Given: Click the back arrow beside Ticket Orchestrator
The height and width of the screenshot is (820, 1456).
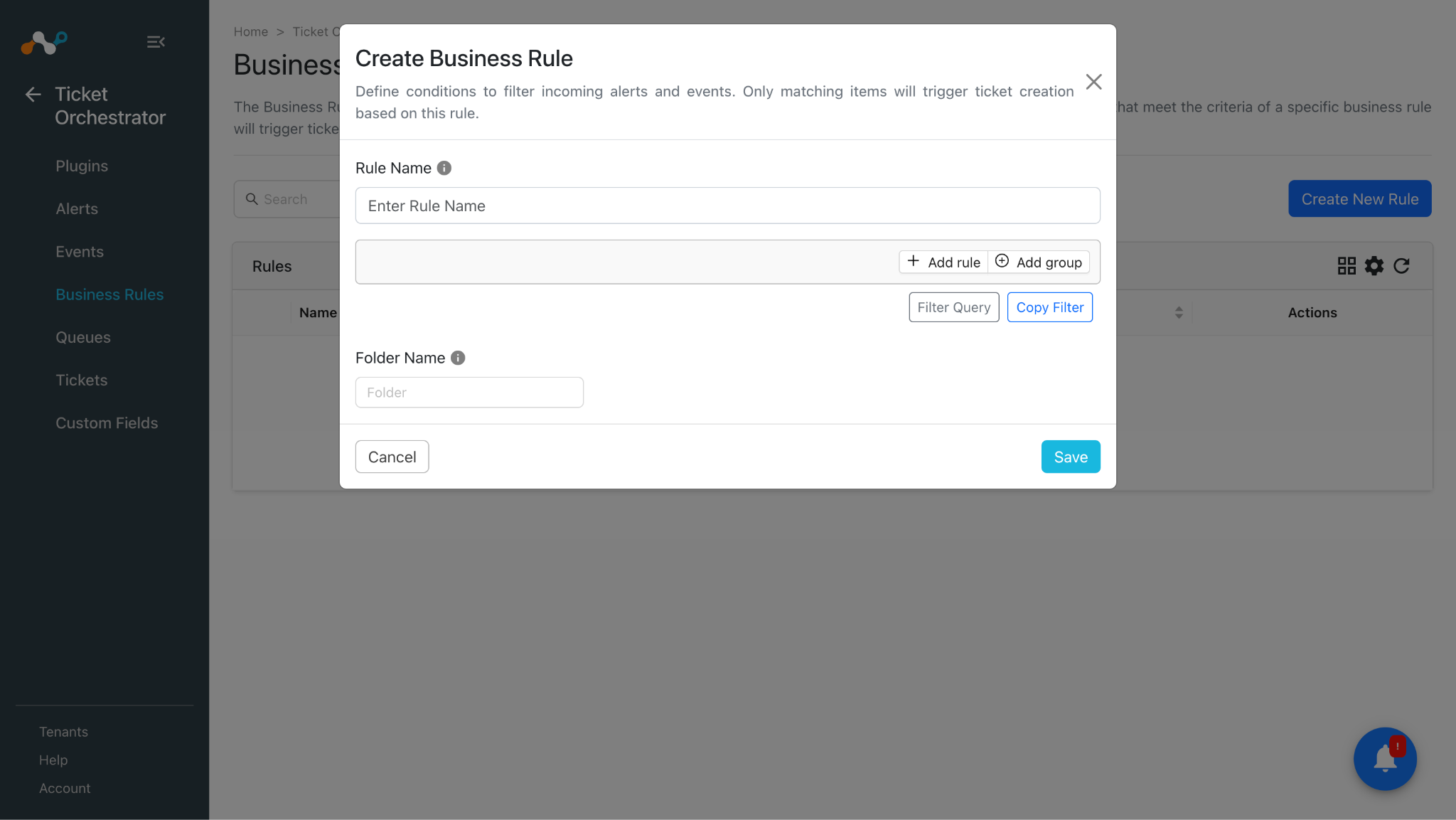Looking at the screenshot, I should coord(33,95).
